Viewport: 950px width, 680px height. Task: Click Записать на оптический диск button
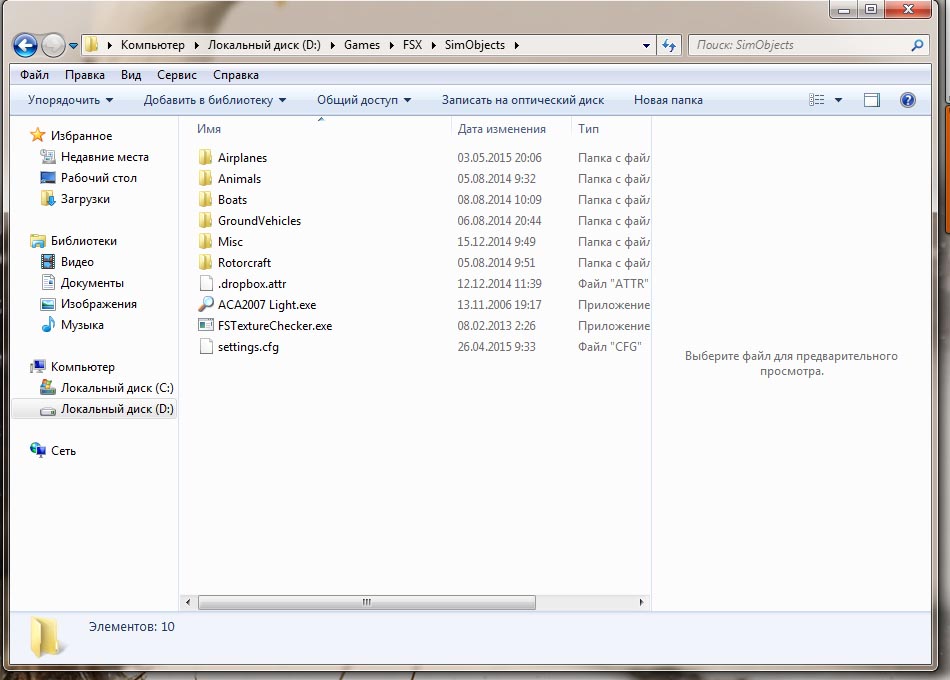[x=522, y=100]
